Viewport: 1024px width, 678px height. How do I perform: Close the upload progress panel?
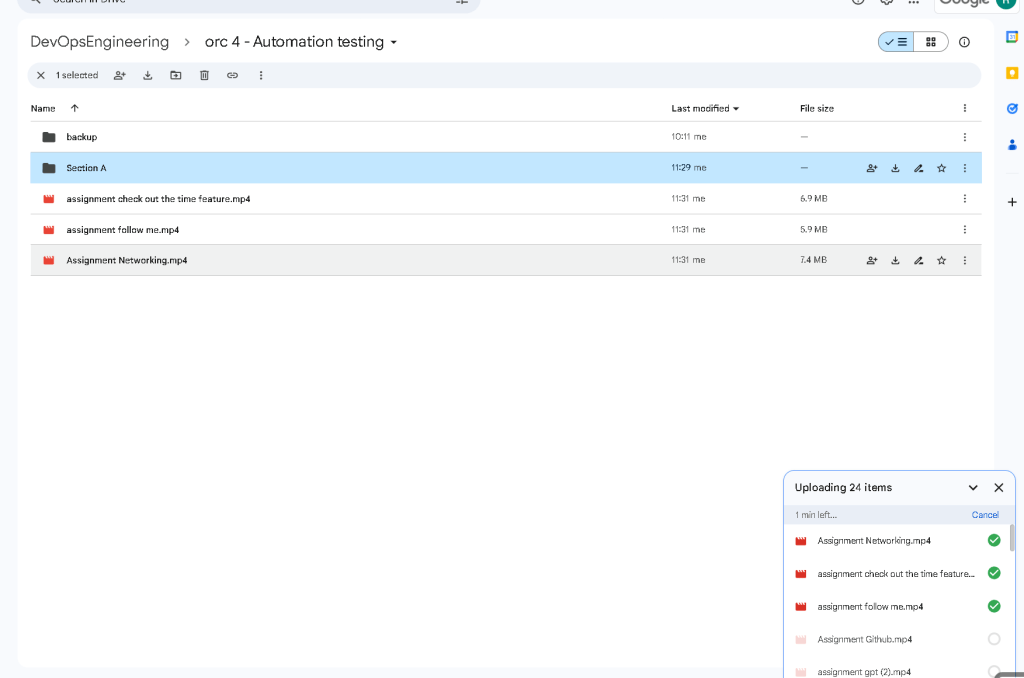coord(999,488)
